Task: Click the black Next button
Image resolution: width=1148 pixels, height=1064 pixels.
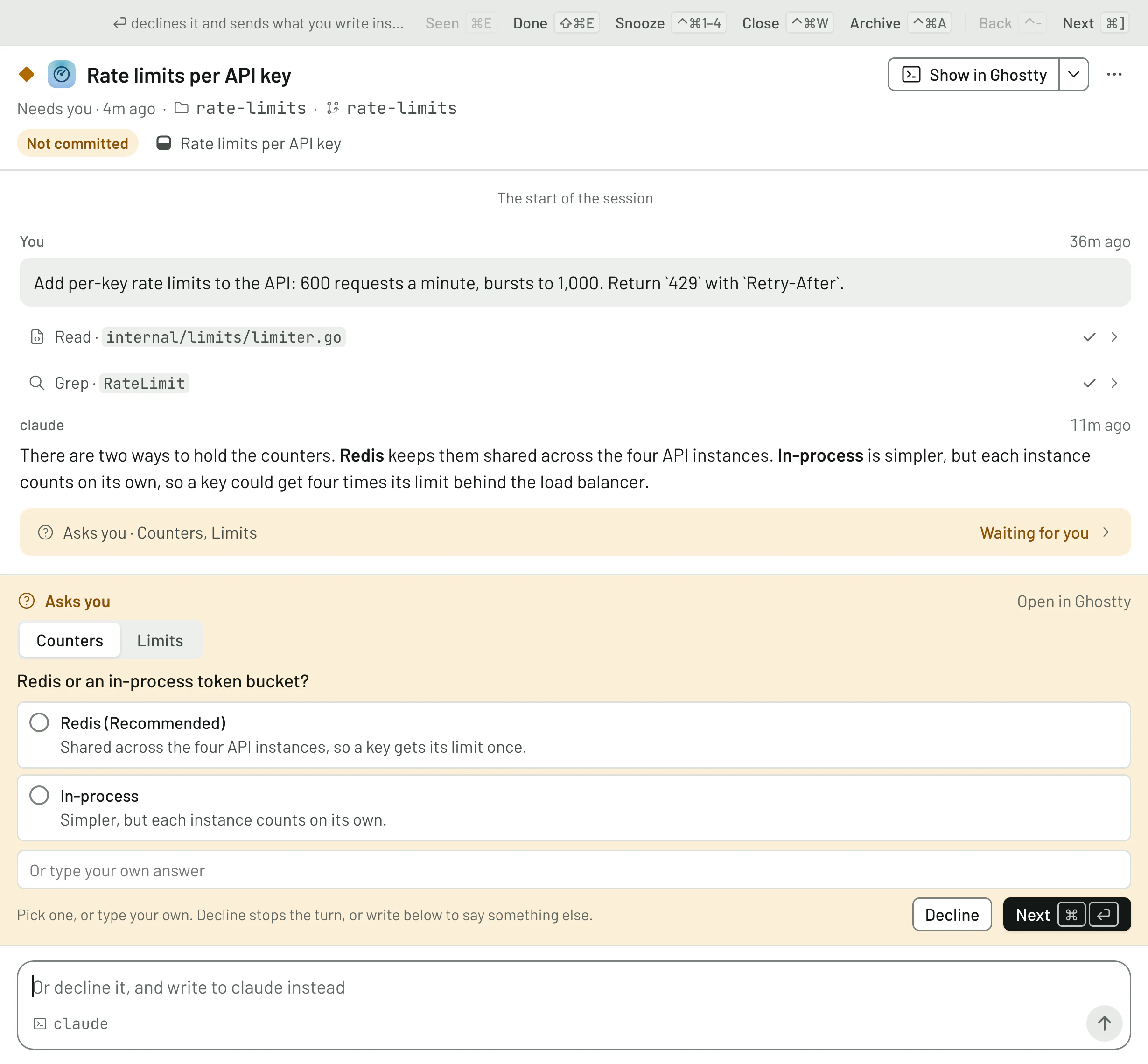Action: coord(1067,914)
